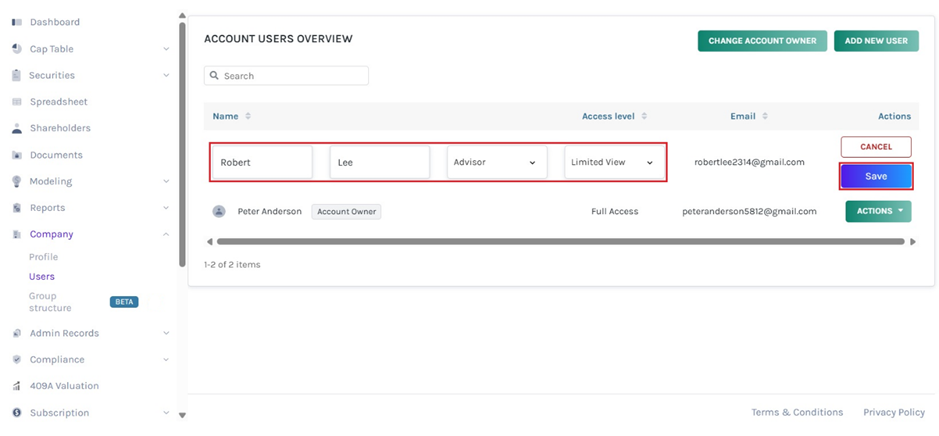Open the Limited View access dropdown
The image size is (939, 436).
(614, 162)
